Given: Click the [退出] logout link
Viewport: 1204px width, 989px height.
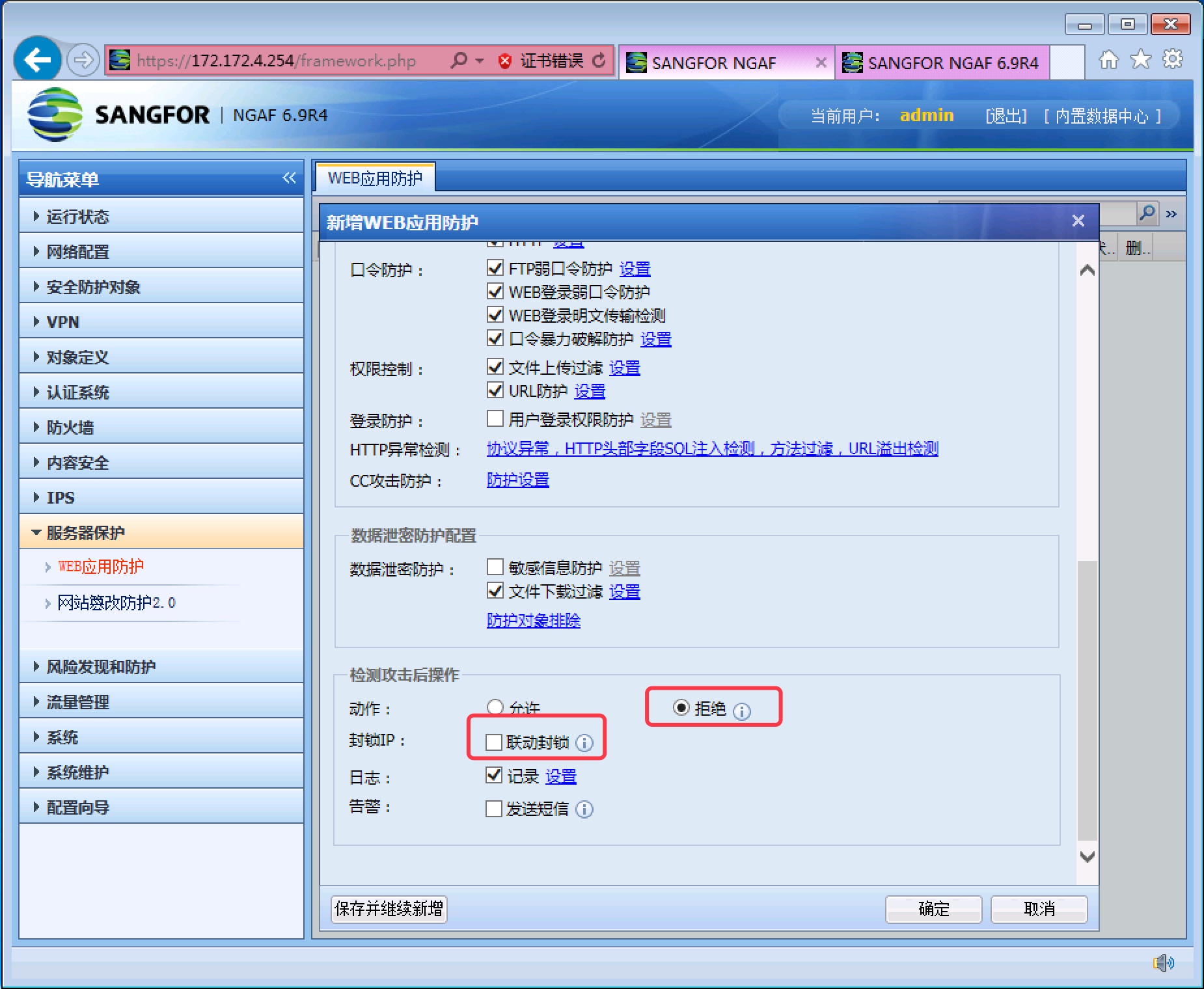Looking at the screenshot, I should click(1006, 116).
